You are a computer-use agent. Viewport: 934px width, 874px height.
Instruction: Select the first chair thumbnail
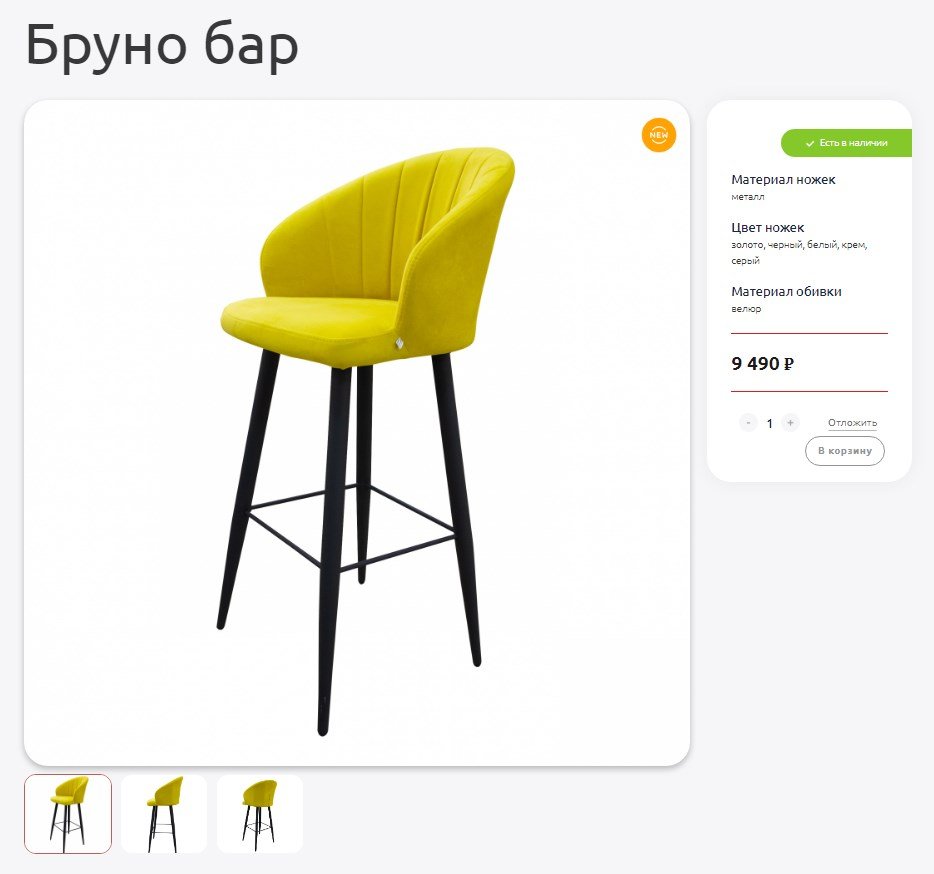(68, 814)
